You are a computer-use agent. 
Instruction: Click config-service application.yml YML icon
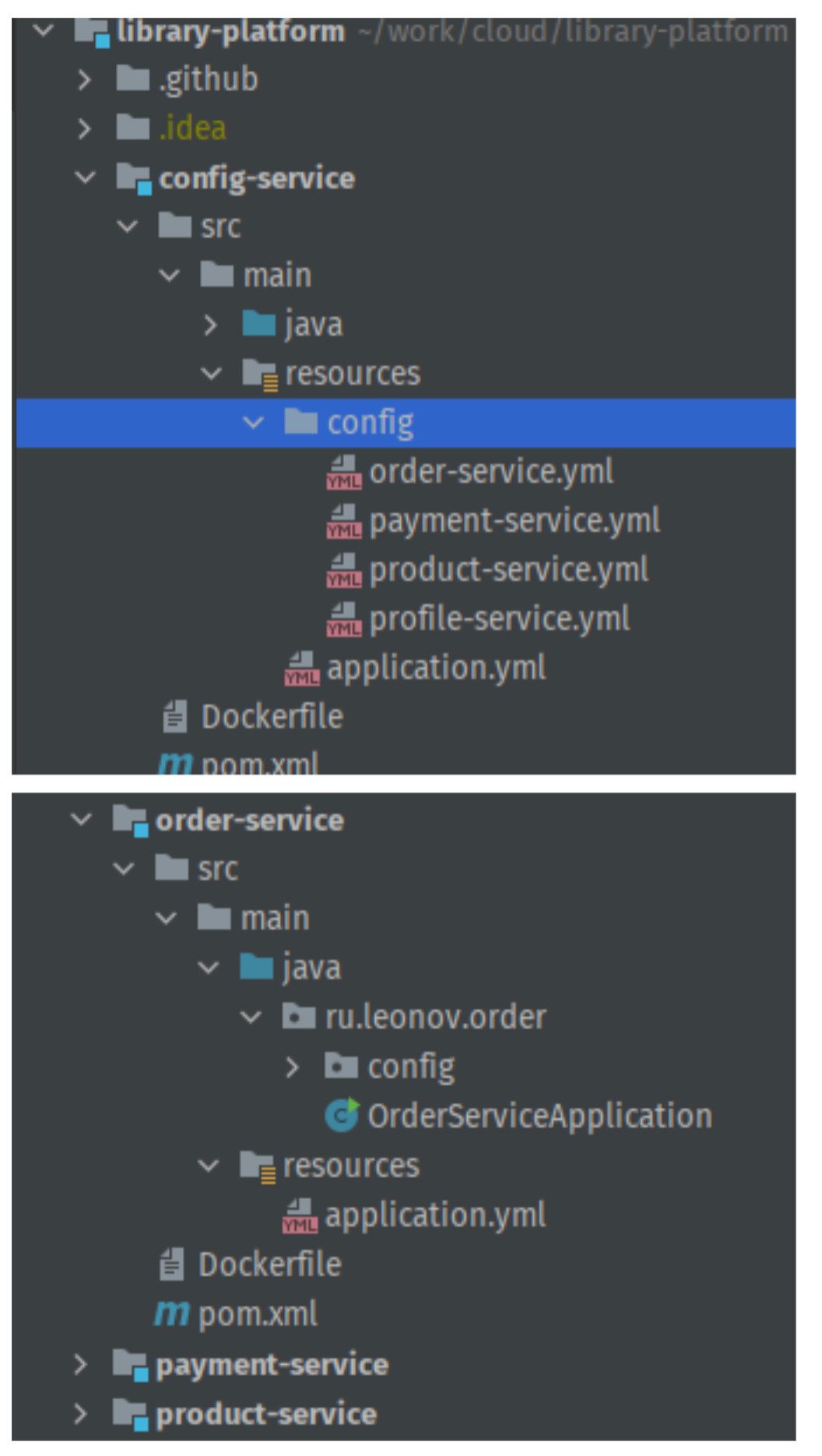pyautogui.click(x=301, y=668)
